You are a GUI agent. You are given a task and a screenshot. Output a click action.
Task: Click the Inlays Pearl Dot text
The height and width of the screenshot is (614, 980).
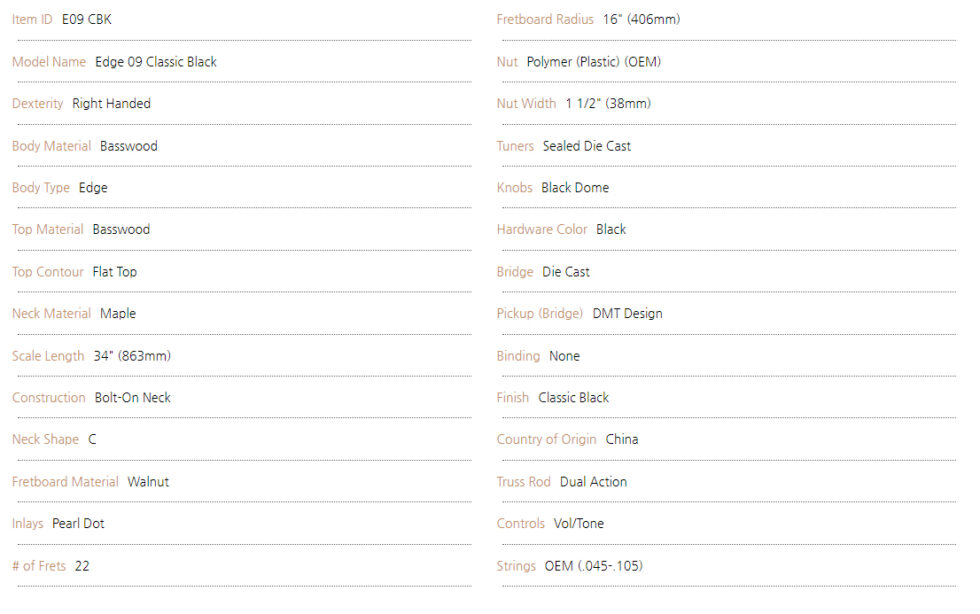click(x=78, y=524)
